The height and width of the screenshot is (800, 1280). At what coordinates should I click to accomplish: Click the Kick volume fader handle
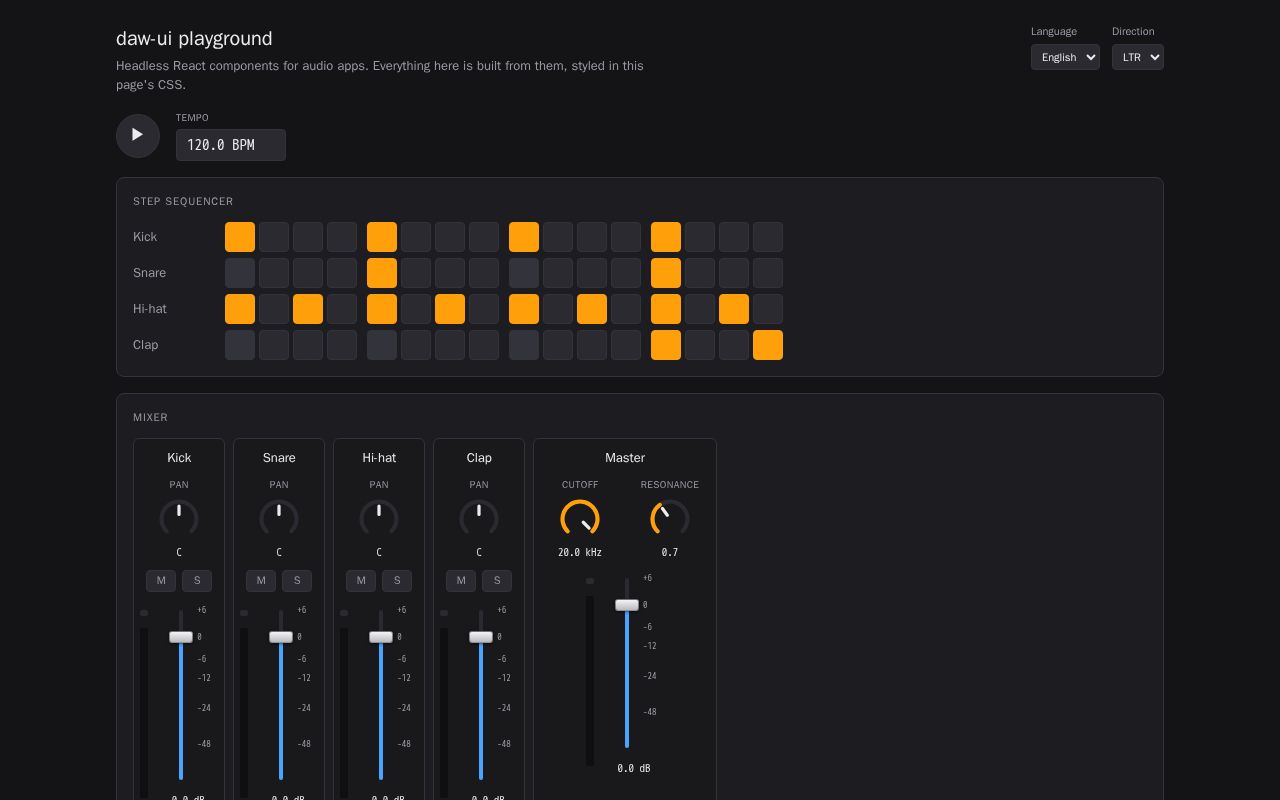[181, 637]
